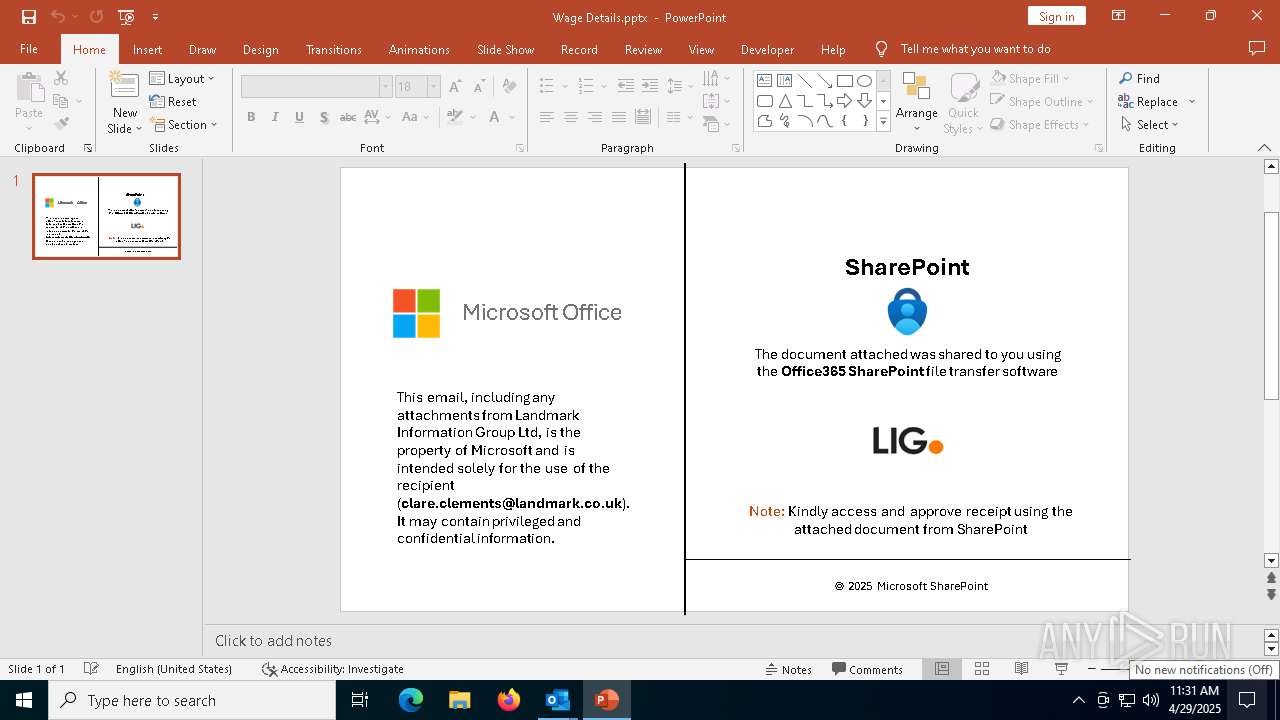Image resolution: width=1280 pixels, height=720 pixels.
Task: Click Find in Editing group
Action: point(1139,78)
